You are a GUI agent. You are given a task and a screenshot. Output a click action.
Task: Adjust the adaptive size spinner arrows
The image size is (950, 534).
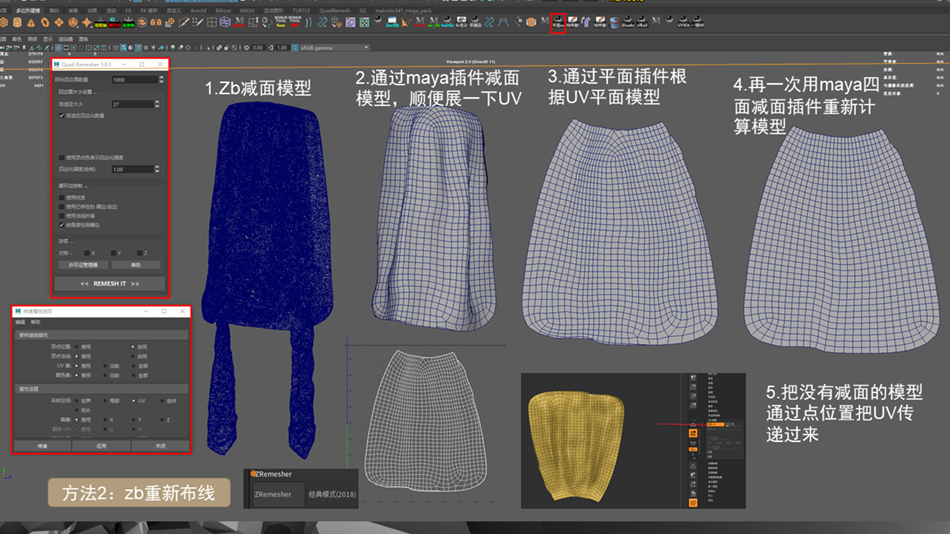pyautogui.click(x=157, y=104)
